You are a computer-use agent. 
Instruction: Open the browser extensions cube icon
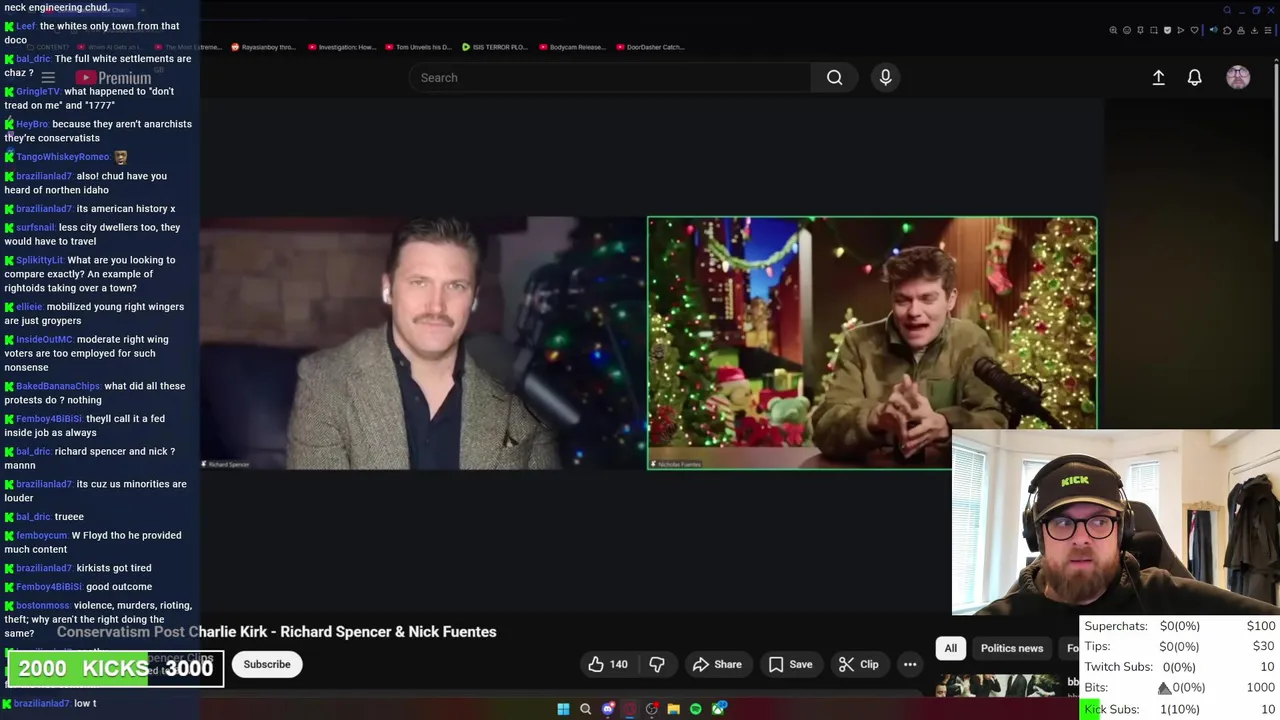click(x=1227, y=30)
